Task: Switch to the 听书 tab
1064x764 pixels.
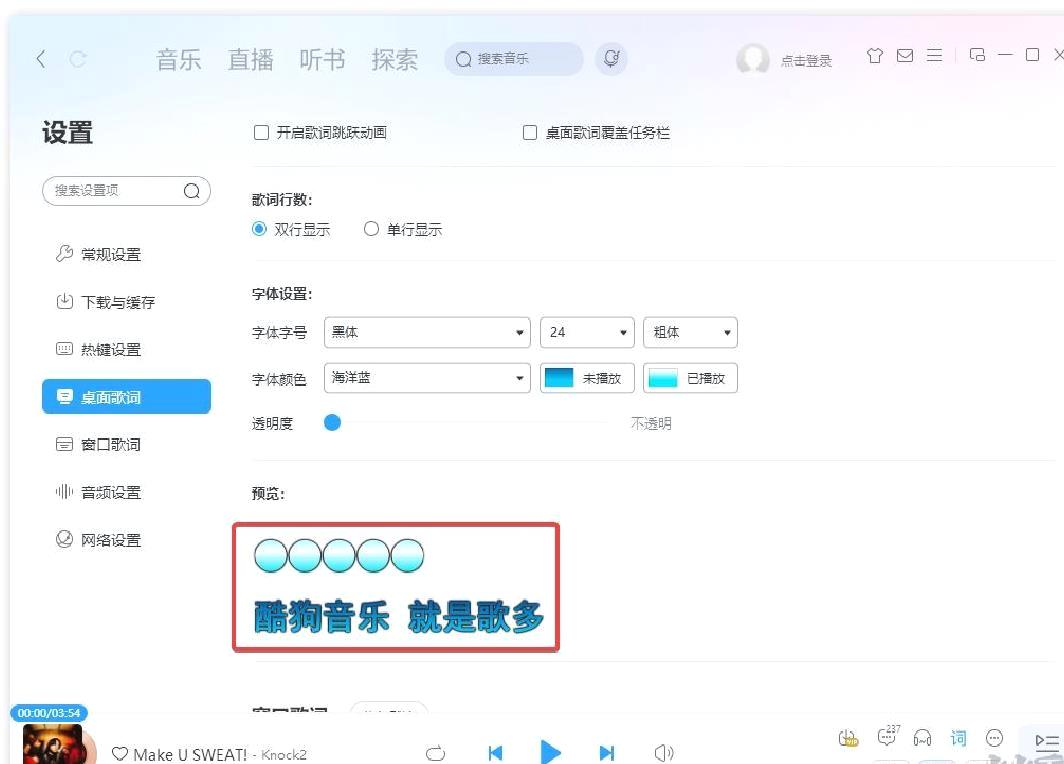Action: pyautogui.click(x=322, y=60)
